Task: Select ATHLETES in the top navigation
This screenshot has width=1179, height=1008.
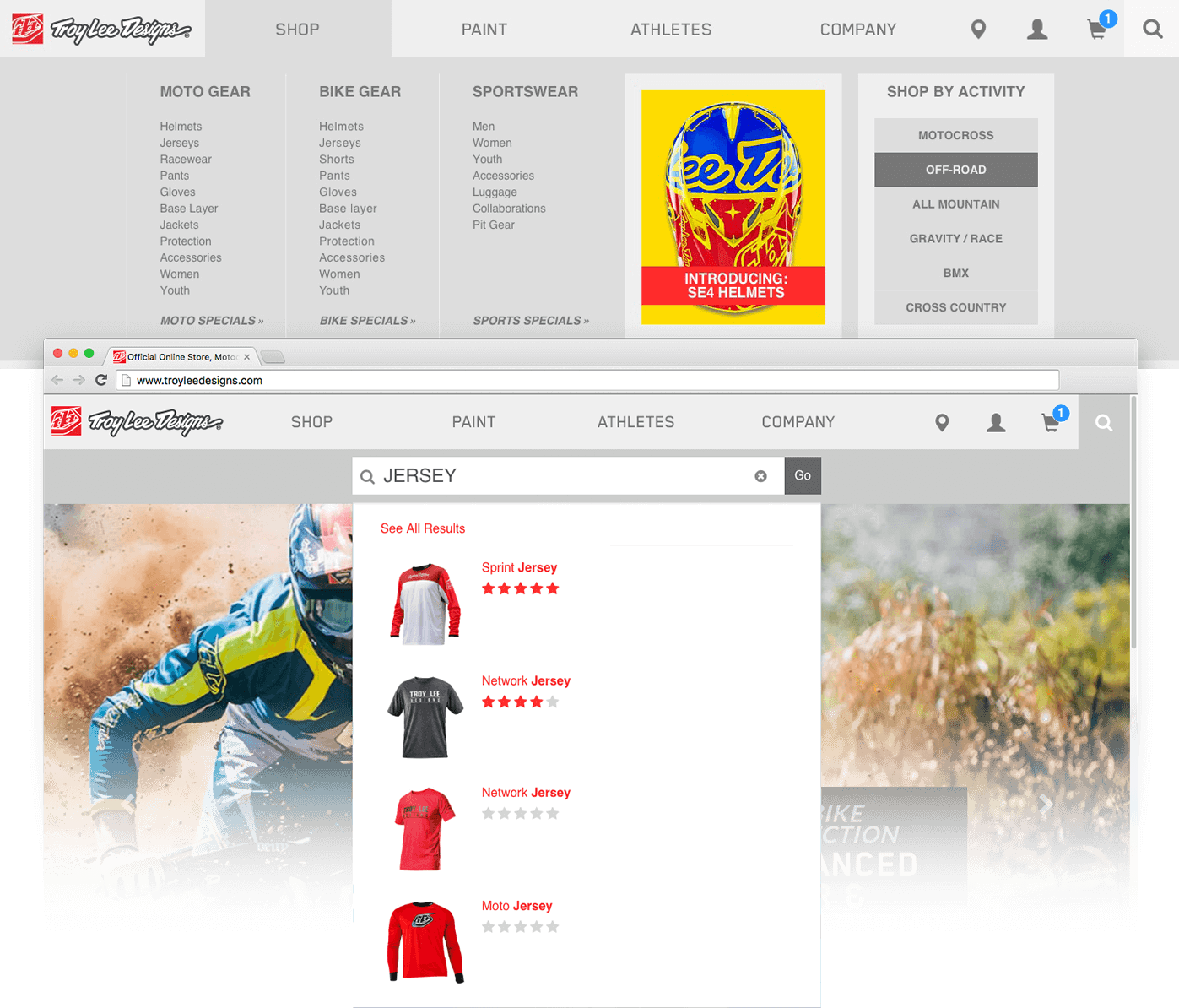Action: [636, 422]
